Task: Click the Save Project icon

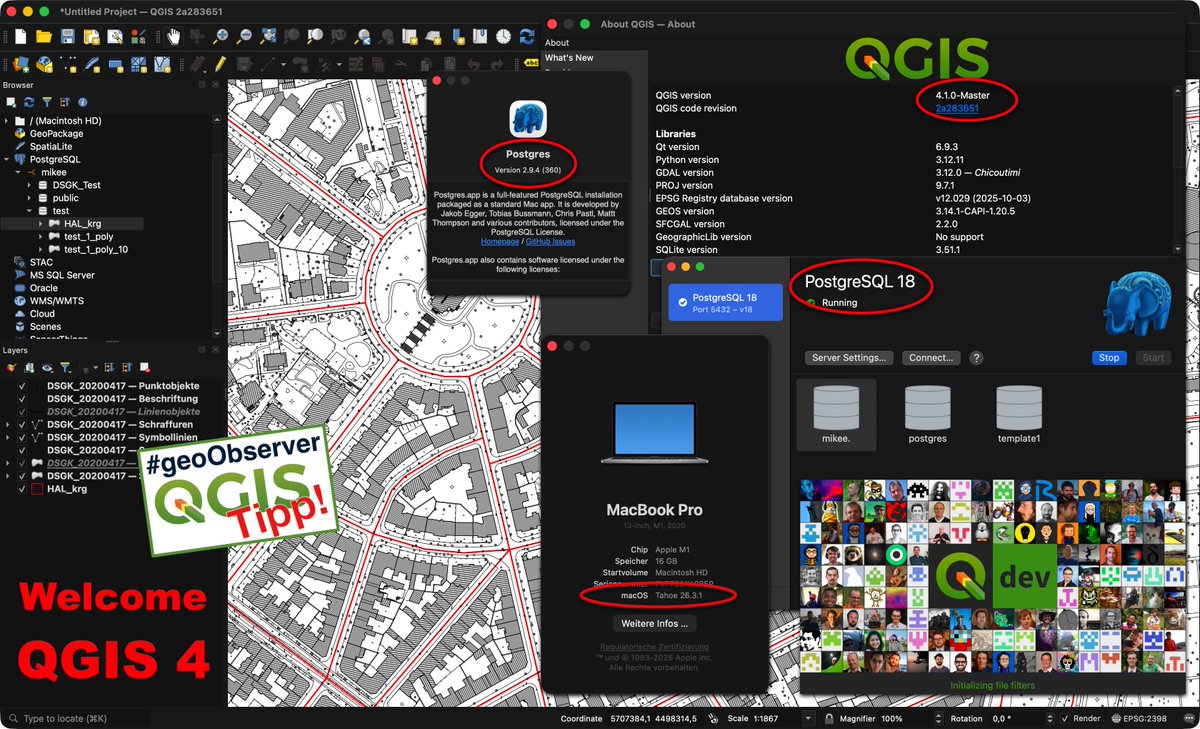Action: [x=66, y=35]
